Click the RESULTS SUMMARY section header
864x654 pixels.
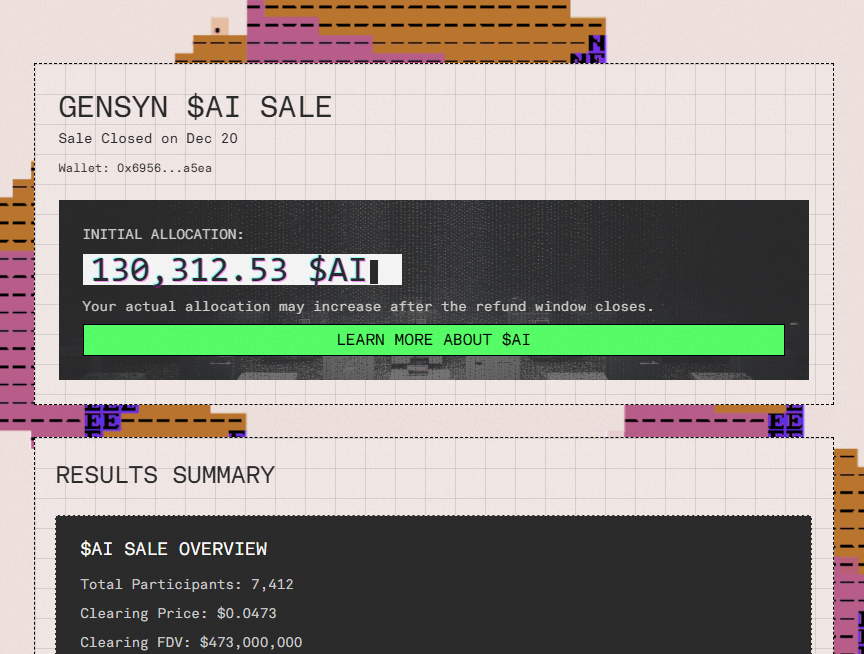[x=166, y=475]
